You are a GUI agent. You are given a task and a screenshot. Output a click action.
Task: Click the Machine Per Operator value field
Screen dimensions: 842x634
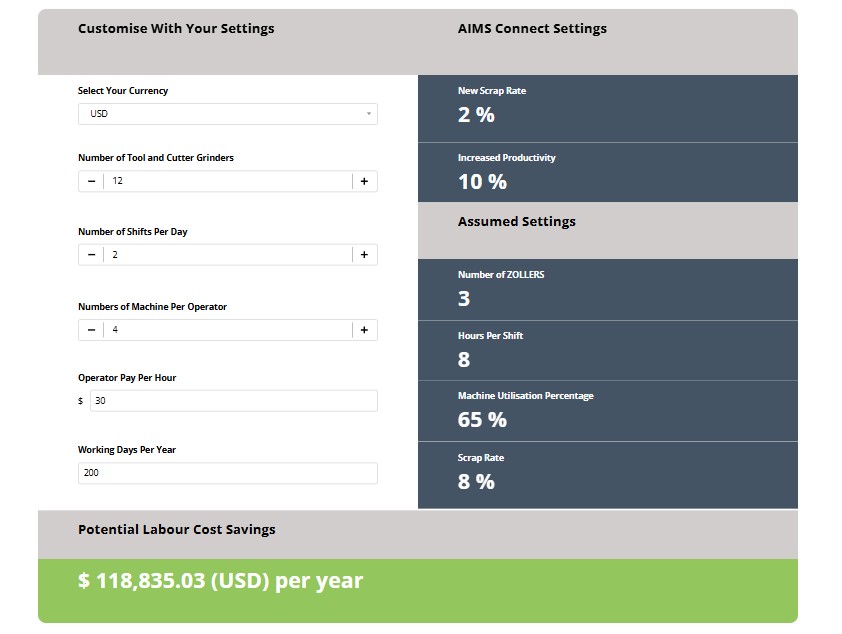(x=228, y=330)
